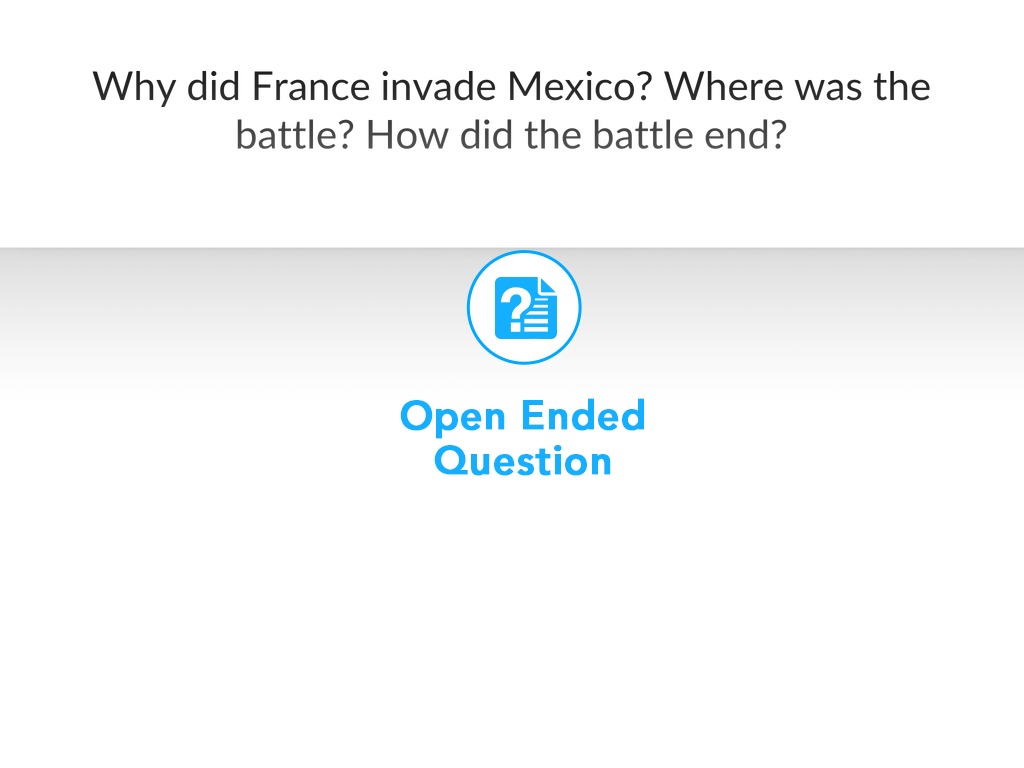The image size is (1024, 768).
Task: Select the 'Why did France invade Mexico?' text
Action: [x=372, y=87]
